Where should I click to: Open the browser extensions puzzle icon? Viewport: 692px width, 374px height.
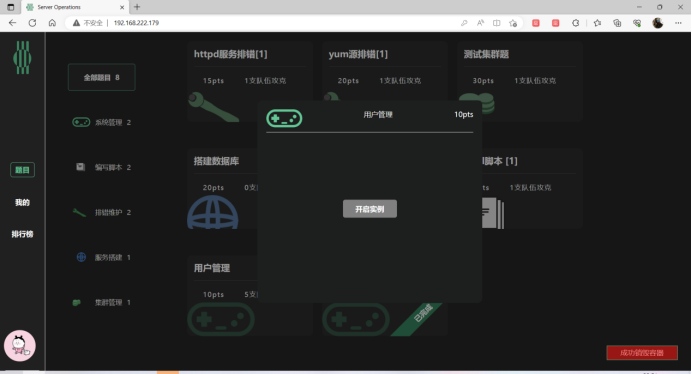[x=575, y=23]
